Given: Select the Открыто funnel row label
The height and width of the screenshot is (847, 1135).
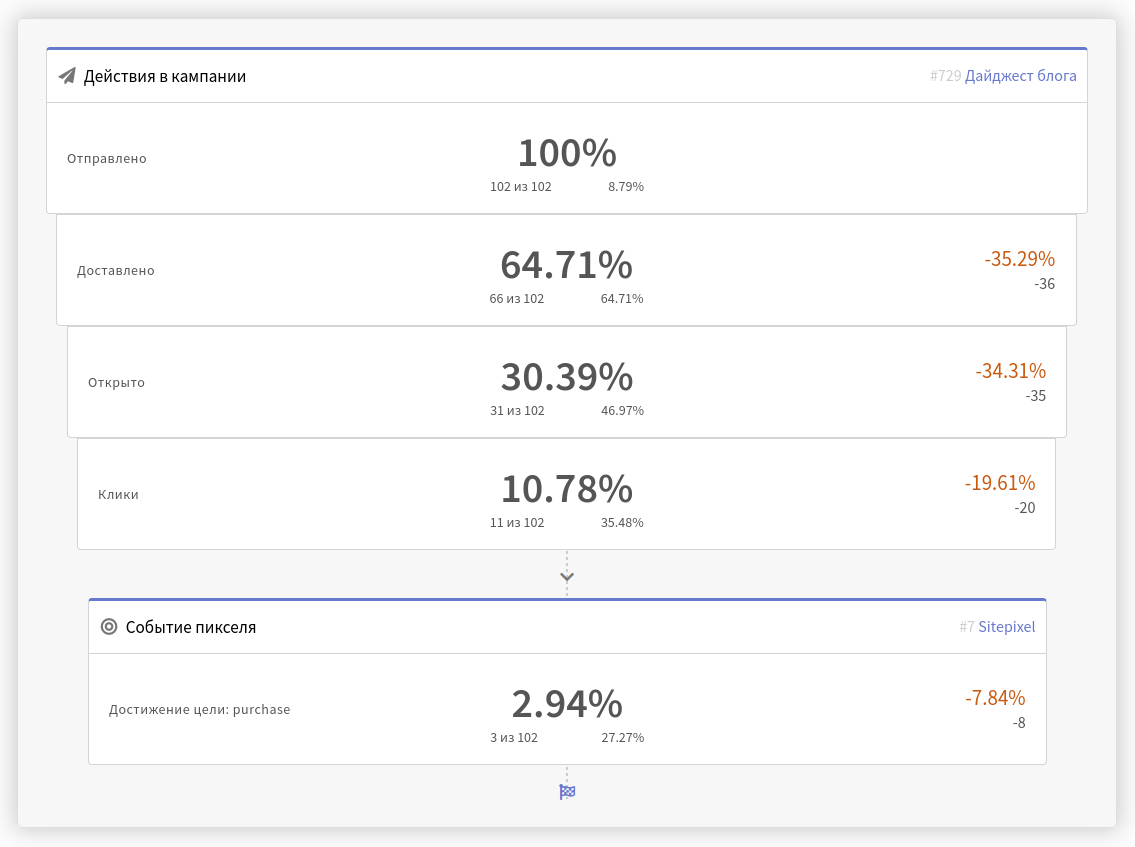Looking at the screenshot, I should coord(117,382).
